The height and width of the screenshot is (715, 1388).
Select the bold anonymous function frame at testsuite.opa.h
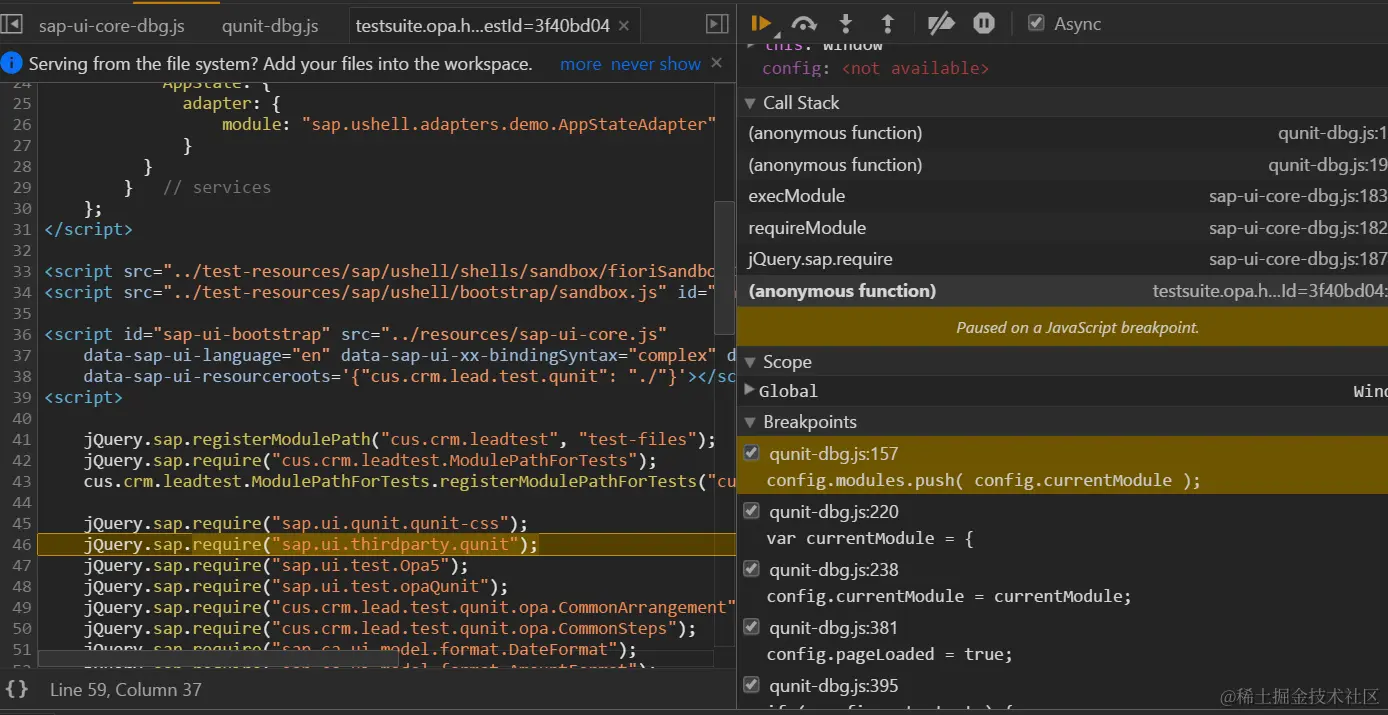click(x=1062, y=291)
